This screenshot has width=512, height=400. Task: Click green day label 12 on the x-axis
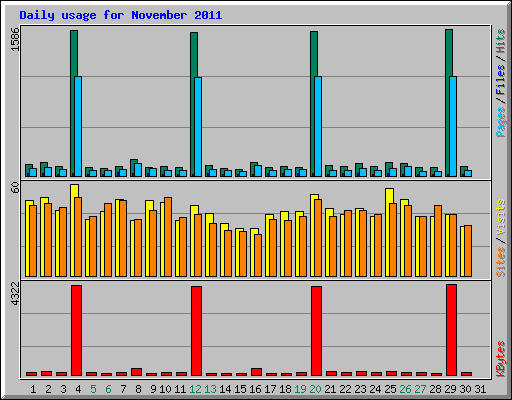tap(195, 389)
